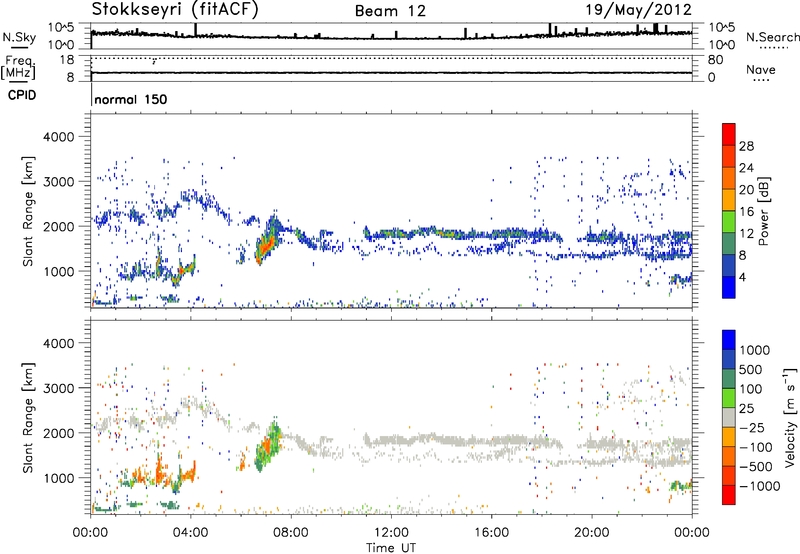Click the red top segment of Power colorbar
The image size is (800, 554).
tap(729, 134)
